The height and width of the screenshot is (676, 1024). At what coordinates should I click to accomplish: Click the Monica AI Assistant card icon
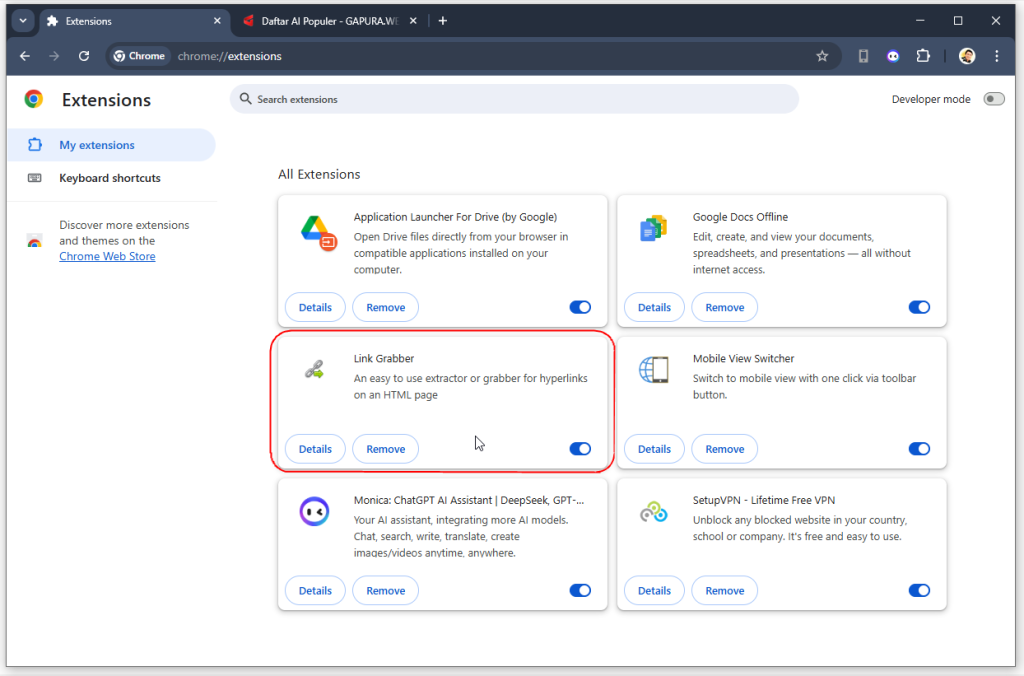click(x=314, y=511)
